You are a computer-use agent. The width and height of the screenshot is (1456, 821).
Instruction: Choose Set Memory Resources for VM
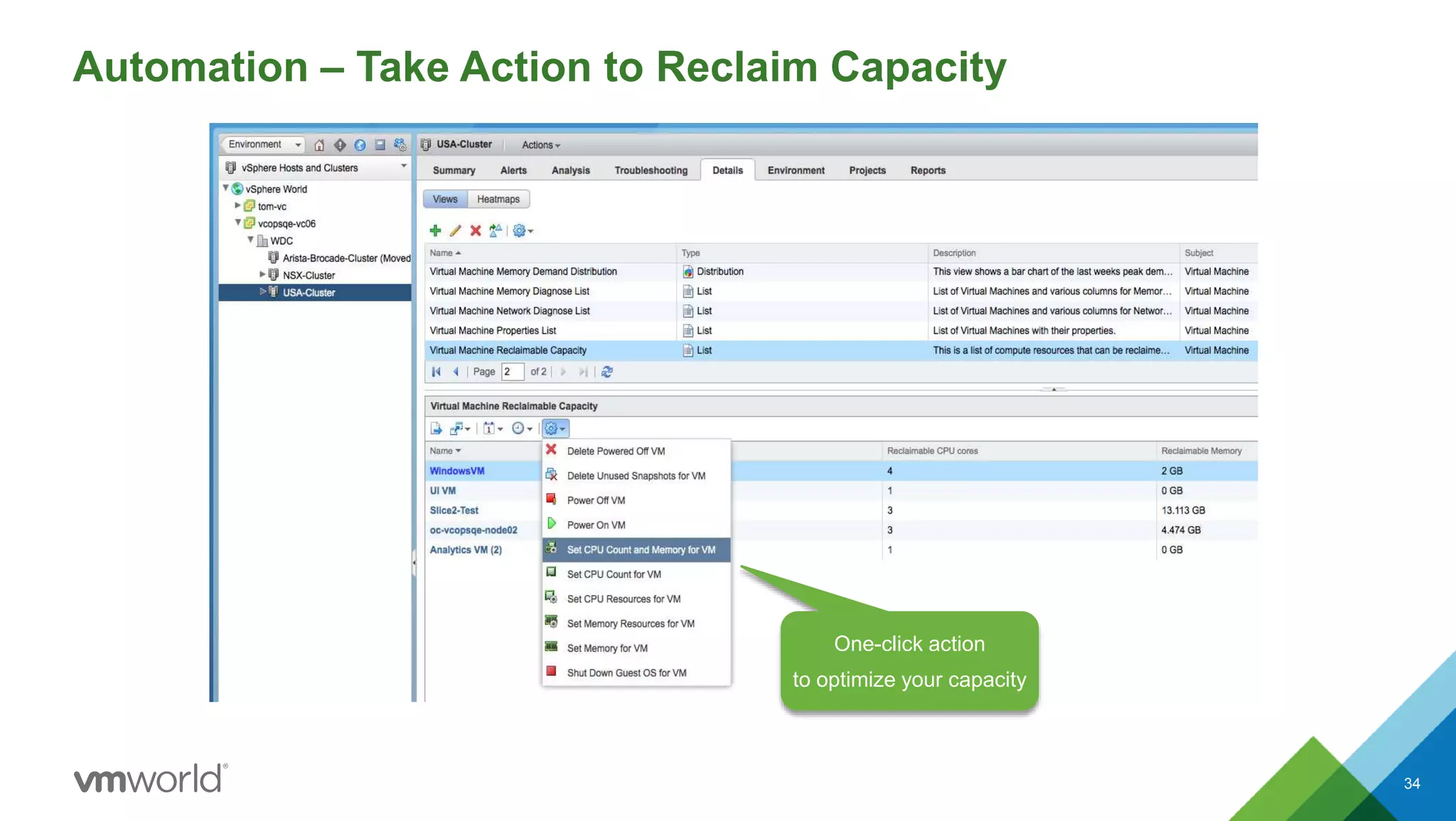(x=636, y=623)
